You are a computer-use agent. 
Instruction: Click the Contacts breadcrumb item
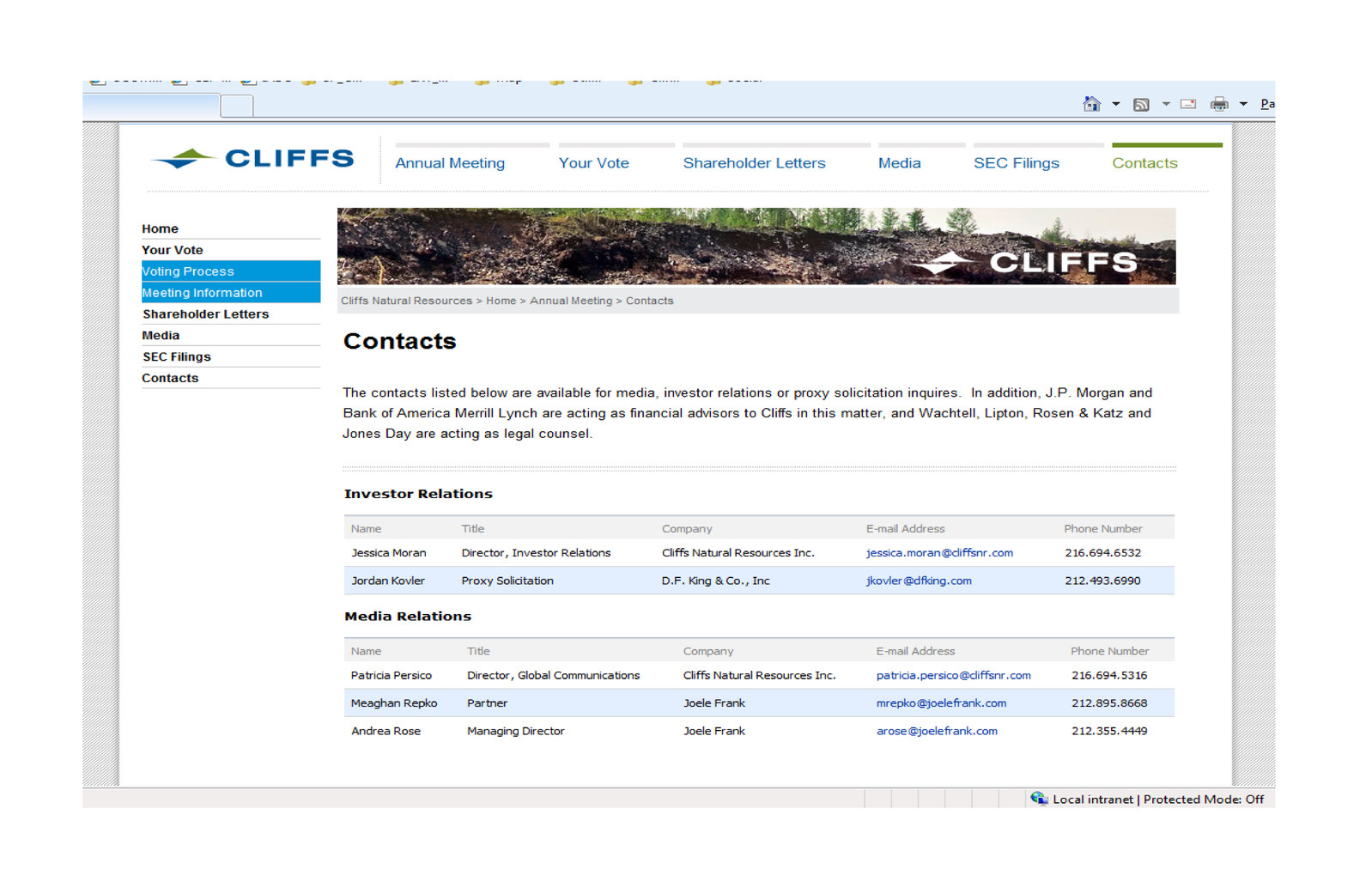[x=649, y=301]
